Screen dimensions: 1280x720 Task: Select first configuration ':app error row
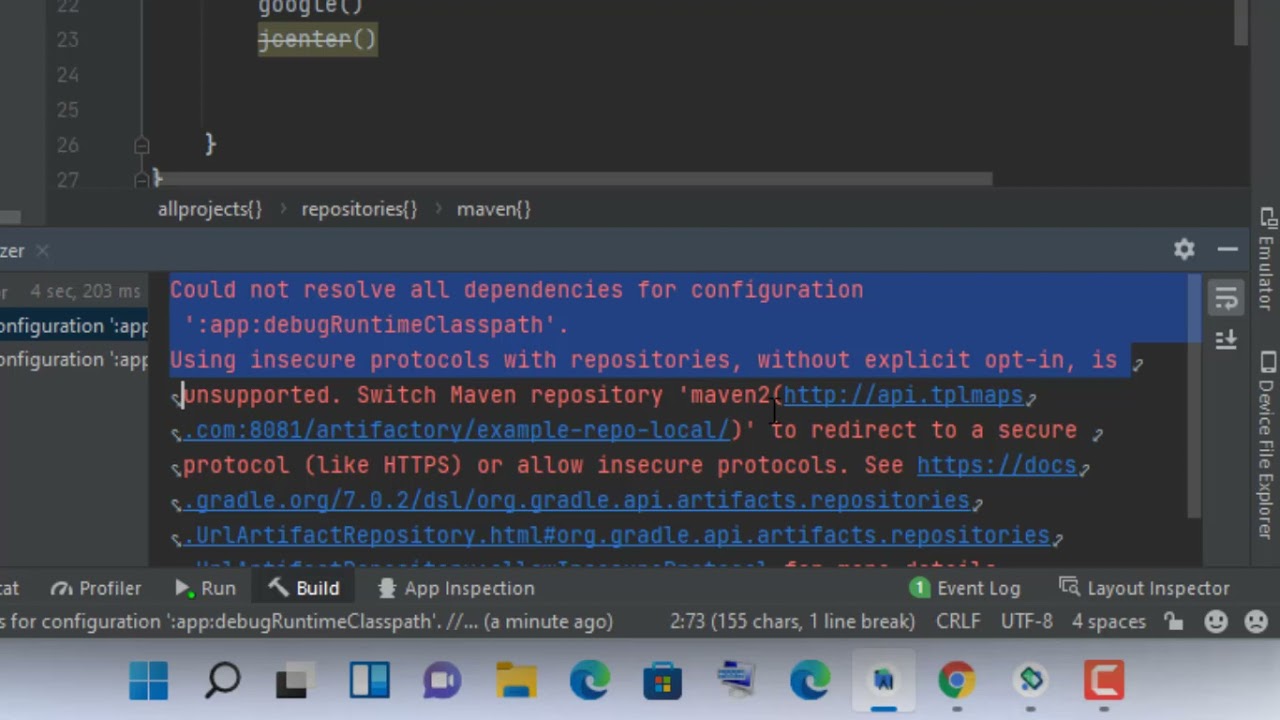click(74, 326)
